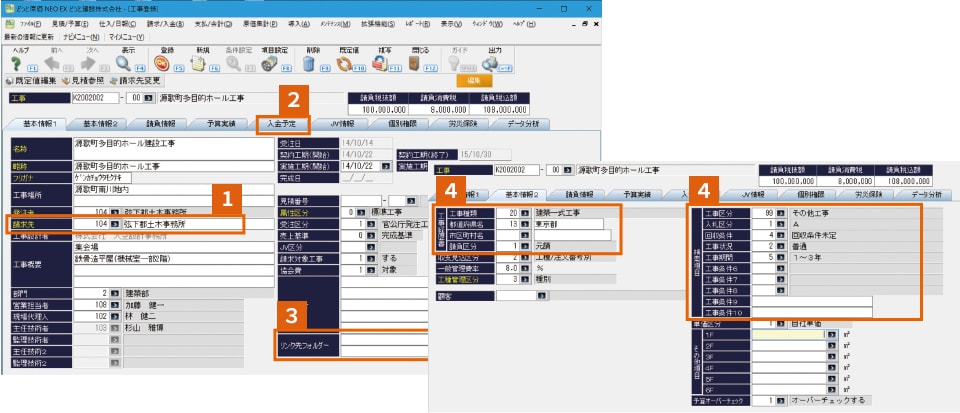Click the 既定値 refresh-arrows toolbar icon

[344, 64]
